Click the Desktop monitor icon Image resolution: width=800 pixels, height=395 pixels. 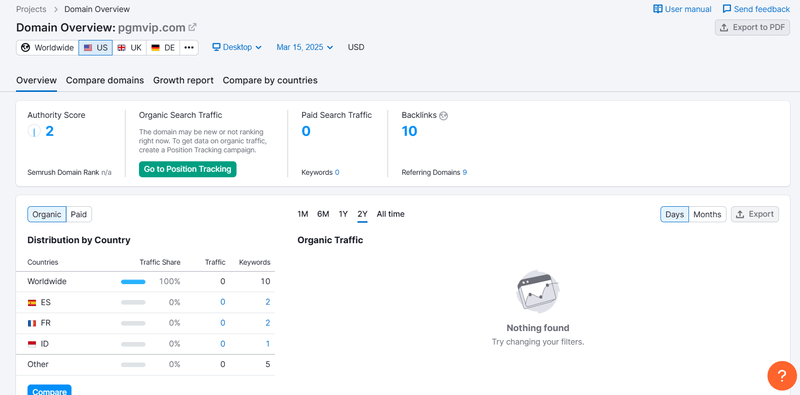pos(216,47)
